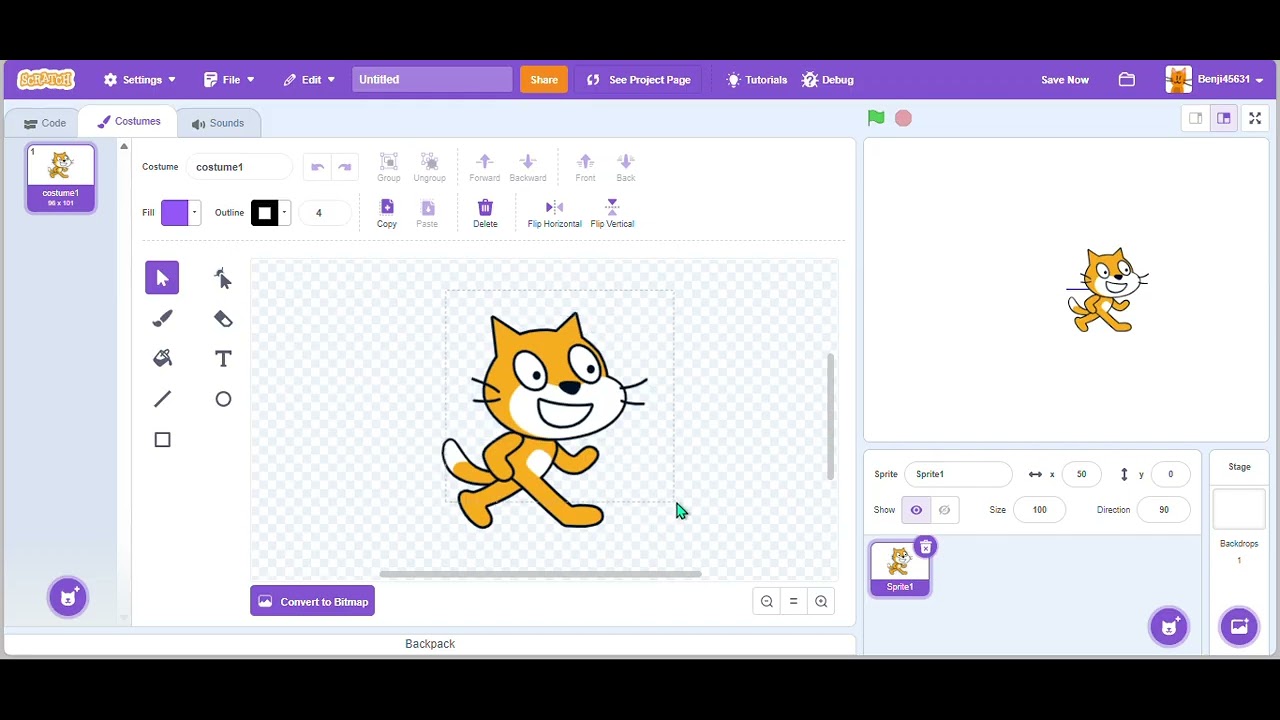Click Save Now
This screenshot has height=720, width=1280.
pyautogui.click(x=1065, y=80)
